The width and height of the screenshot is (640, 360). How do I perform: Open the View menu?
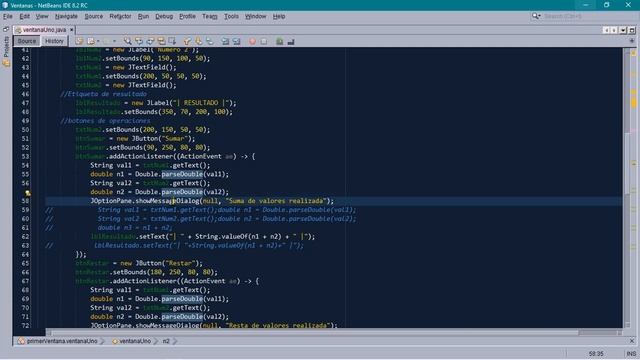click(42, 16)
